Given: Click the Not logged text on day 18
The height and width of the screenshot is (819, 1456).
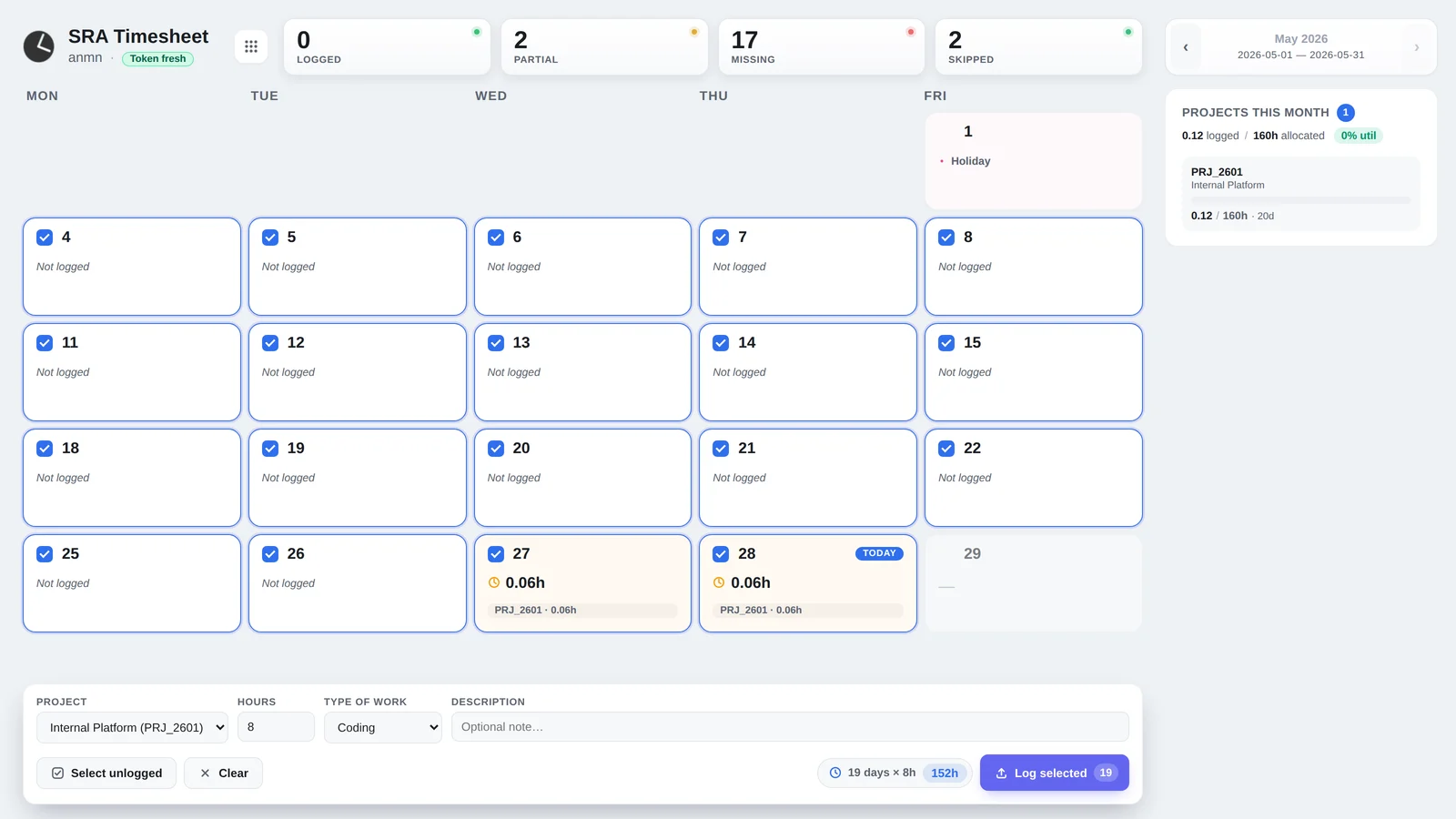Looking at the screenshot, I should pos(63,478).
